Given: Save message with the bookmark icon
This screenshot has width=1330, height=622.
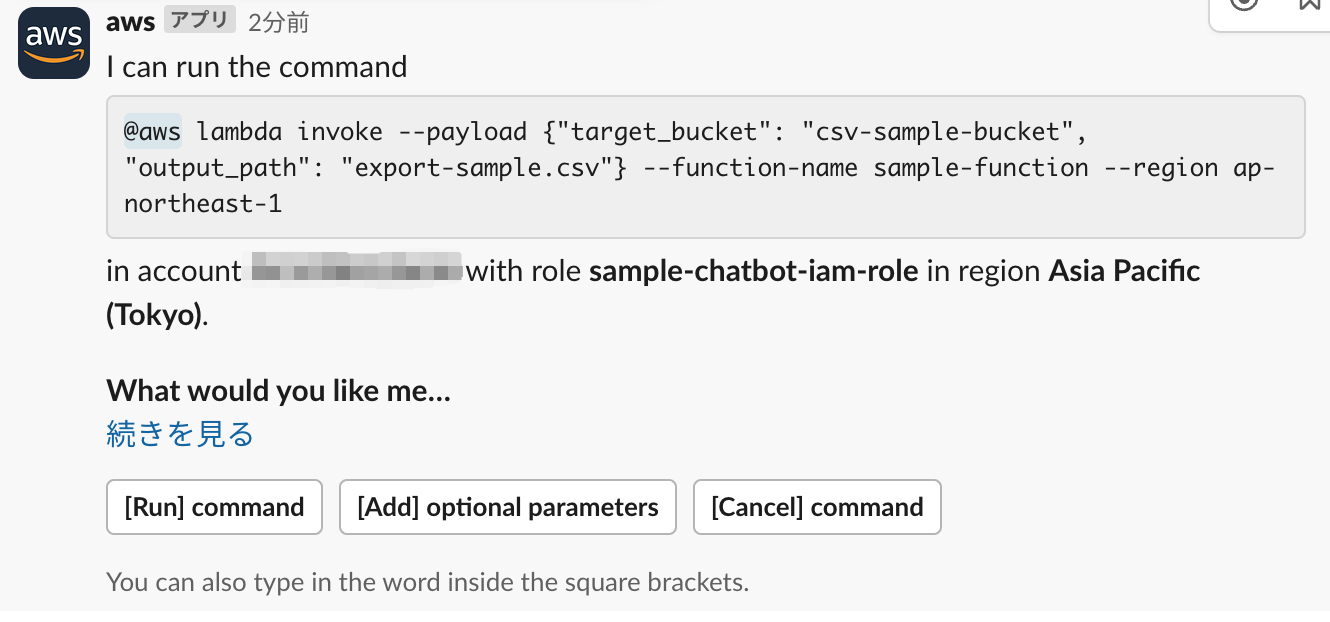Looking at the screenshot, I should point(1312,4).
